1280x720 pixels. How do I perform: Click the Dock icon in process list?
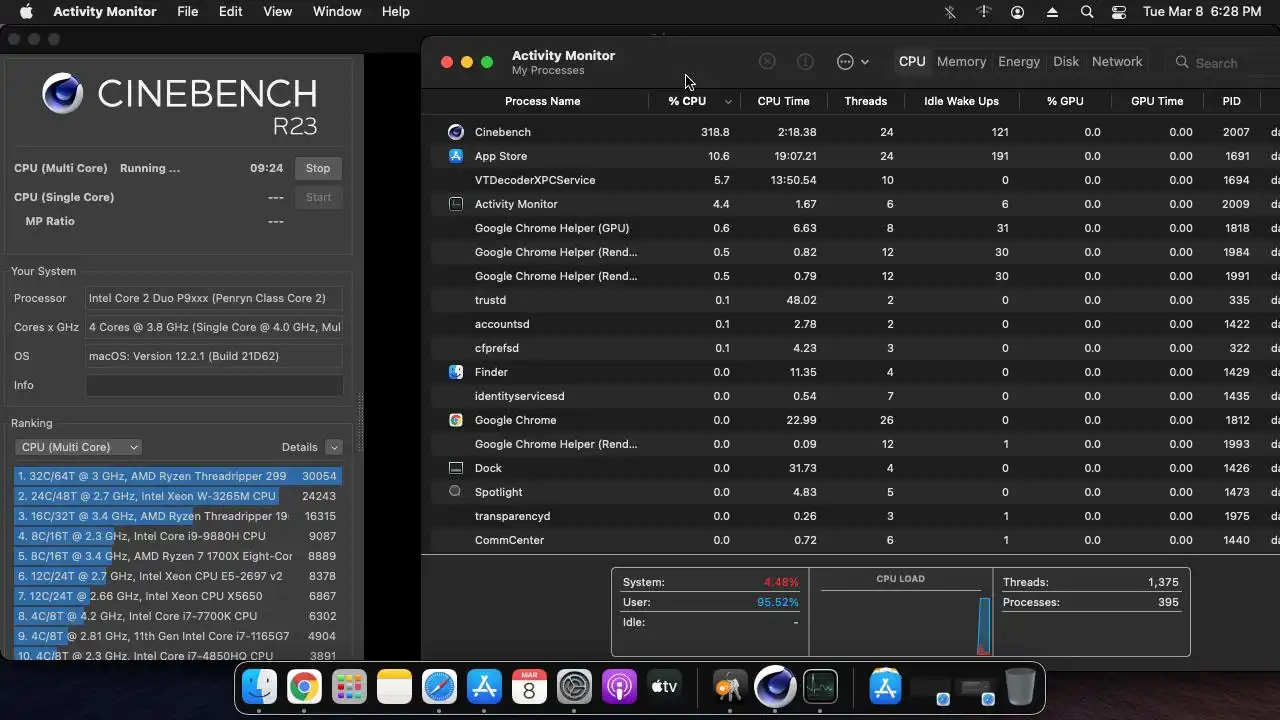click(x=456, y=468)
